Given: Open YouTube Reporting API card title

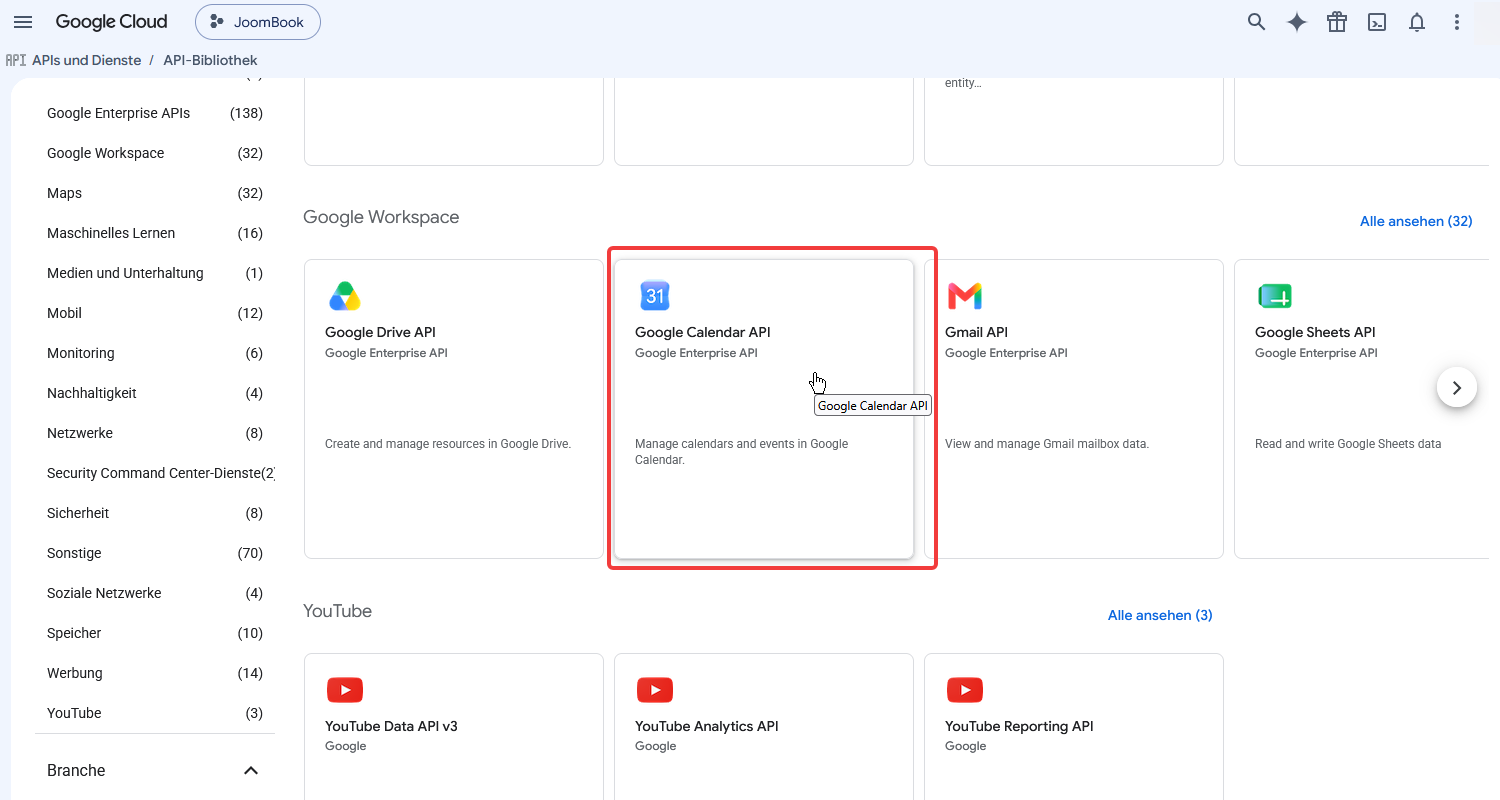Looking at the screenshot, I should point(1019,726).
